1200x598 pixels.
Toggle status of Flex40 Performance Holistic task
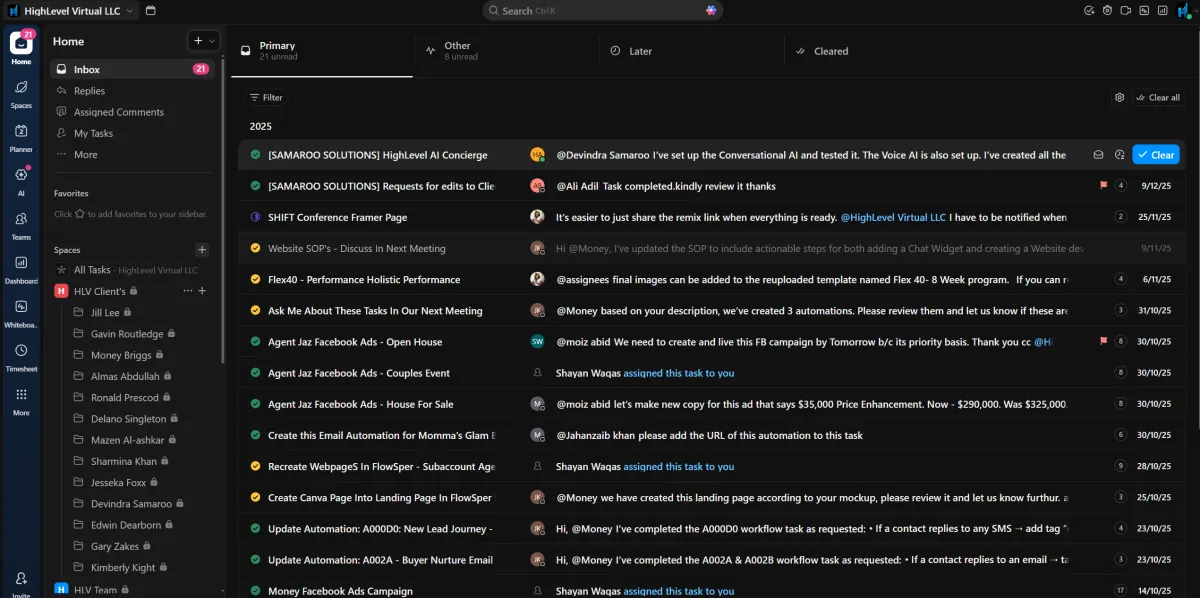pyautogui.click(x=255, y=279)
